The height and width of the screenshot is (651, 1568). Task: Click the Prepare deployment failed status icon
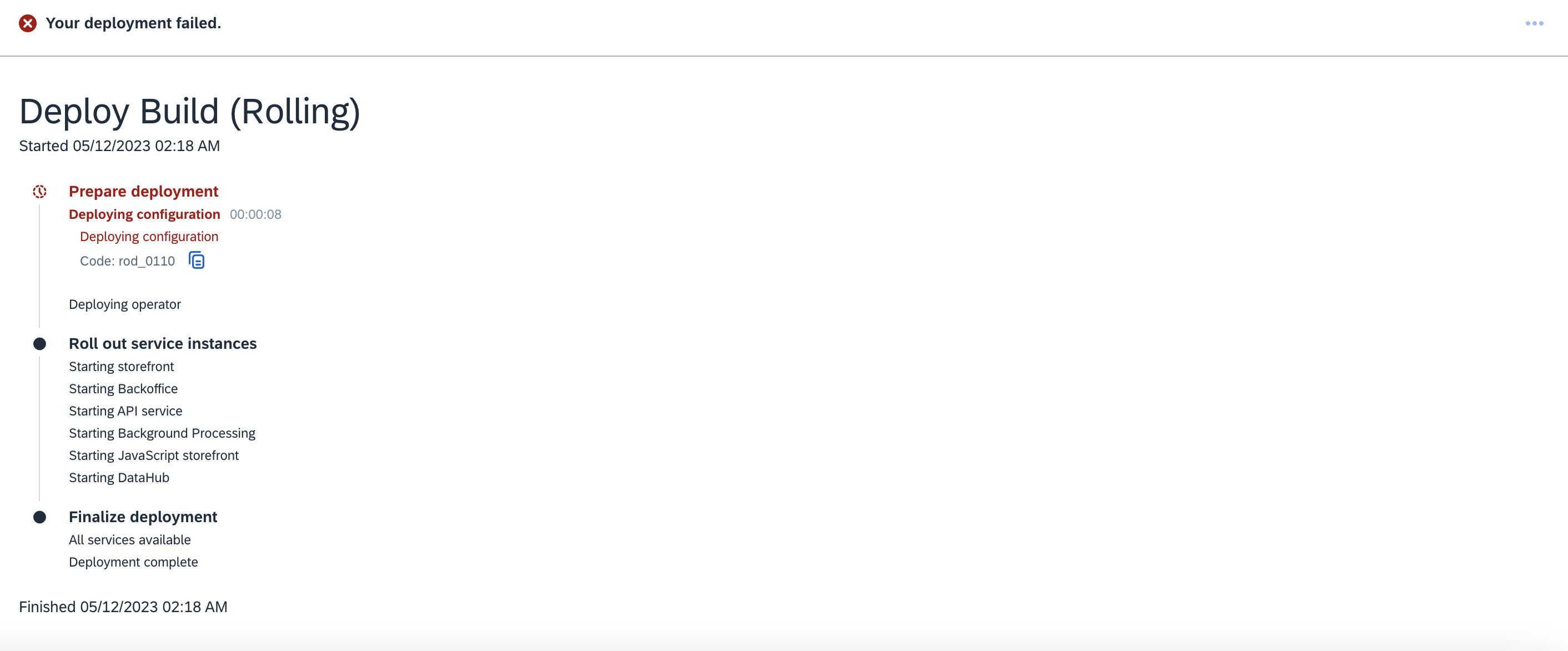click(39, 192)
